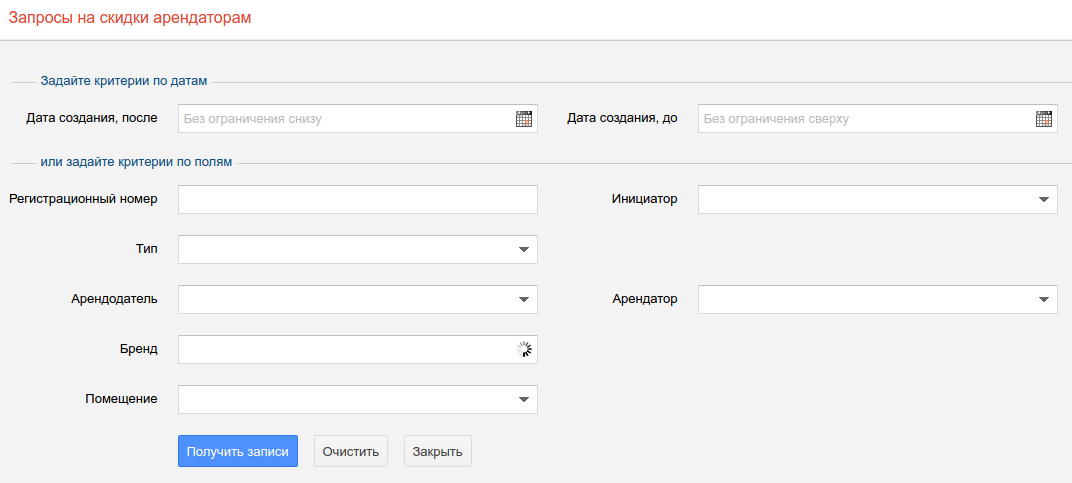Viewport: 1072px width, 483px height.
Task: Click the Задайте критерии по датам legend
Action: [x=123, y=81]
